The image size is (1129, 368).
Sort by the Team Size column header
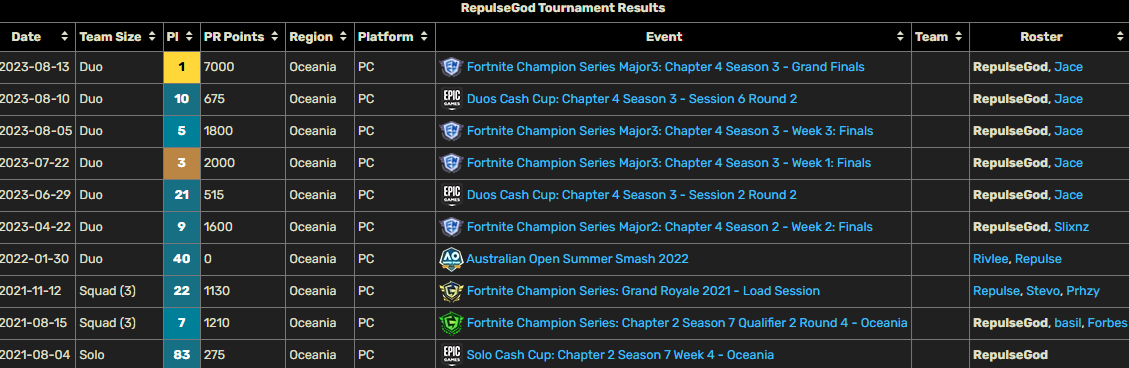click(118, 37)
